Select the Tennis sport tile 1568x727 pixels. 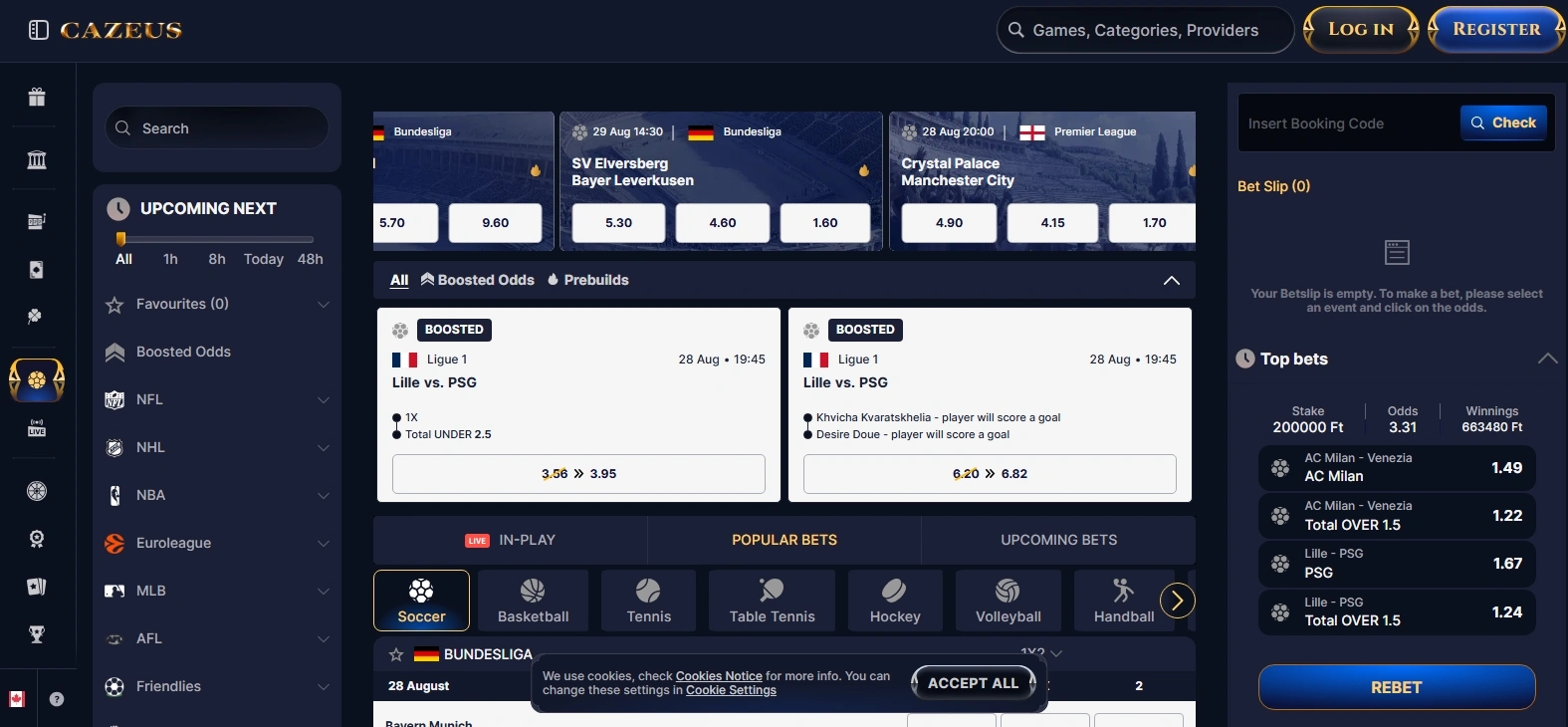pos(648,601)
